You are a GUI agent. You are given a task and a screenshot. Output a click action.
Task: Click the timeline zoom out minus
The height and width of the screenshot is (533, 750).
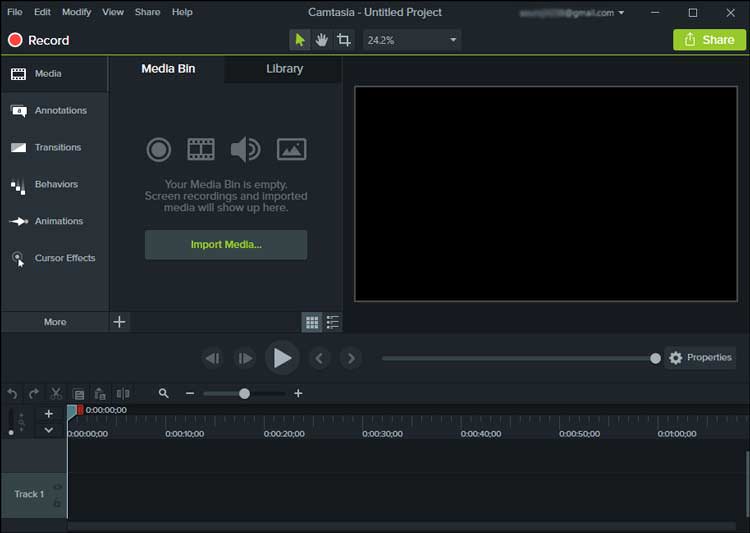190,393
